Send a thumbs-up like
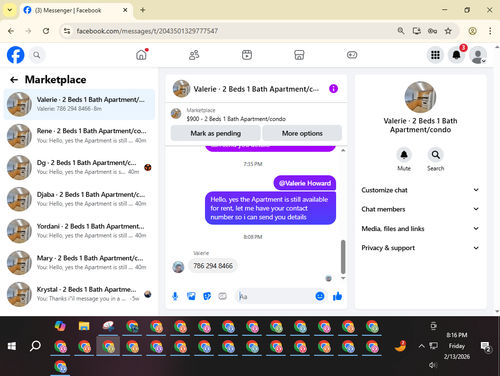 tap(337, 296)
